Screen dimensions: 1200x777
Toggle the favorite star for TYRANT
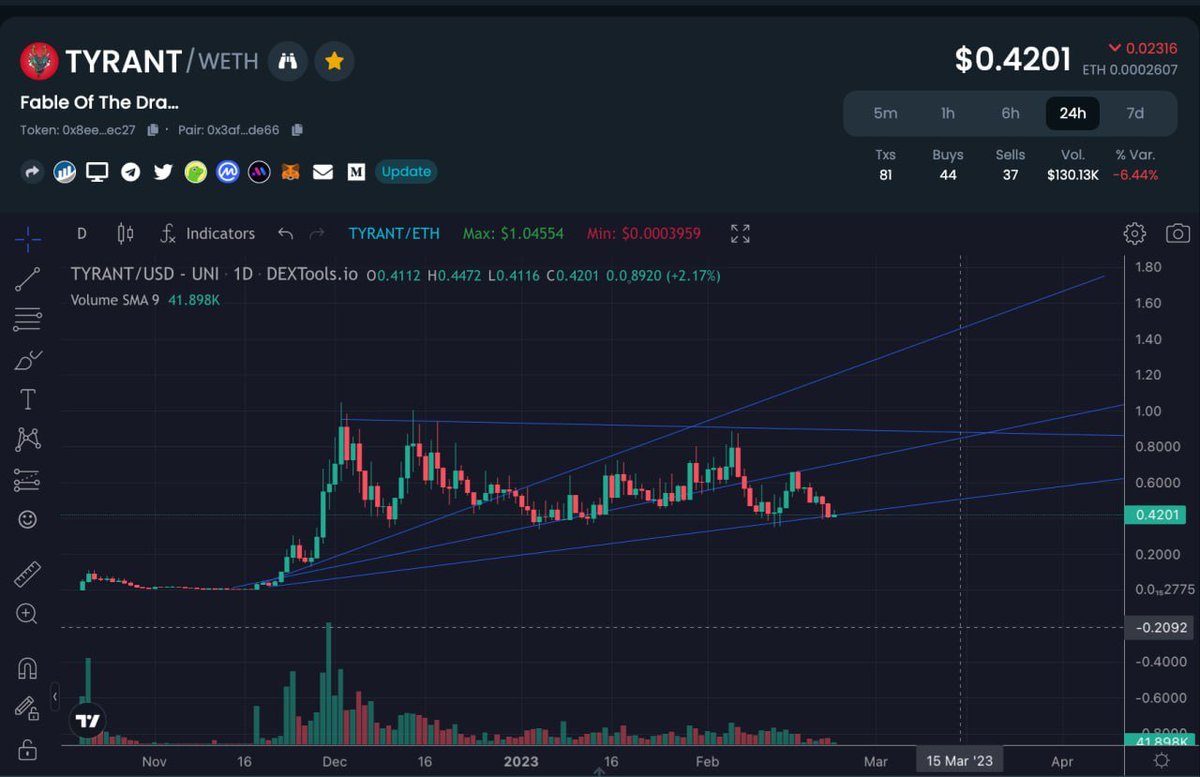tap(334, 61)
